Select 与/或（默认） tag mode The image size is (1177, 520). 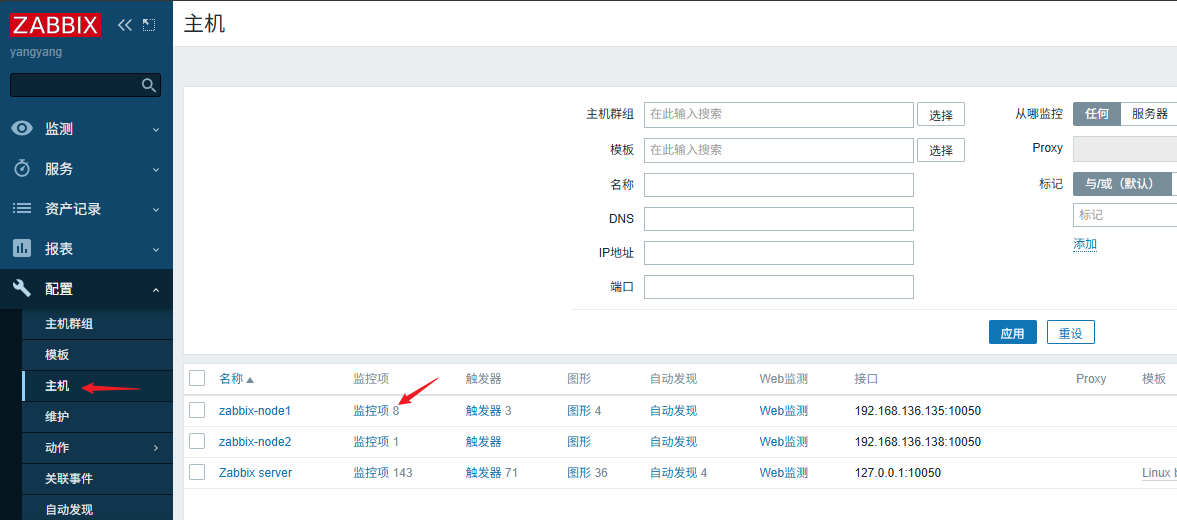(x=1122, y=184)
